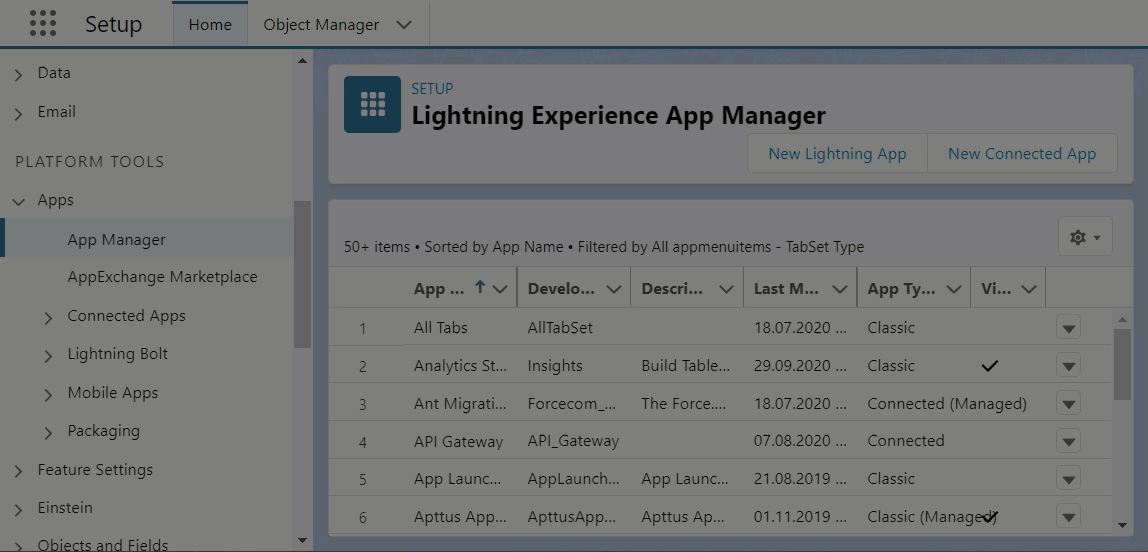Open row actions arrow for All Tabs
This screenshot has width=1148, height=552.
coord(1068,328)
